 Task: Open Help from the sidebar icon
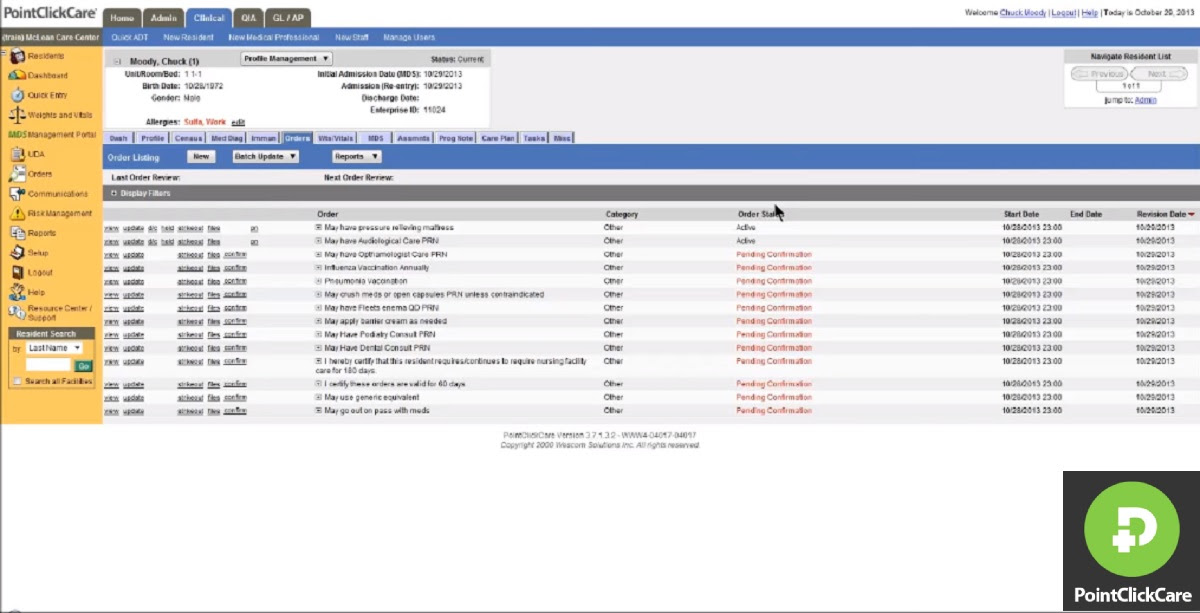point(16,292)
